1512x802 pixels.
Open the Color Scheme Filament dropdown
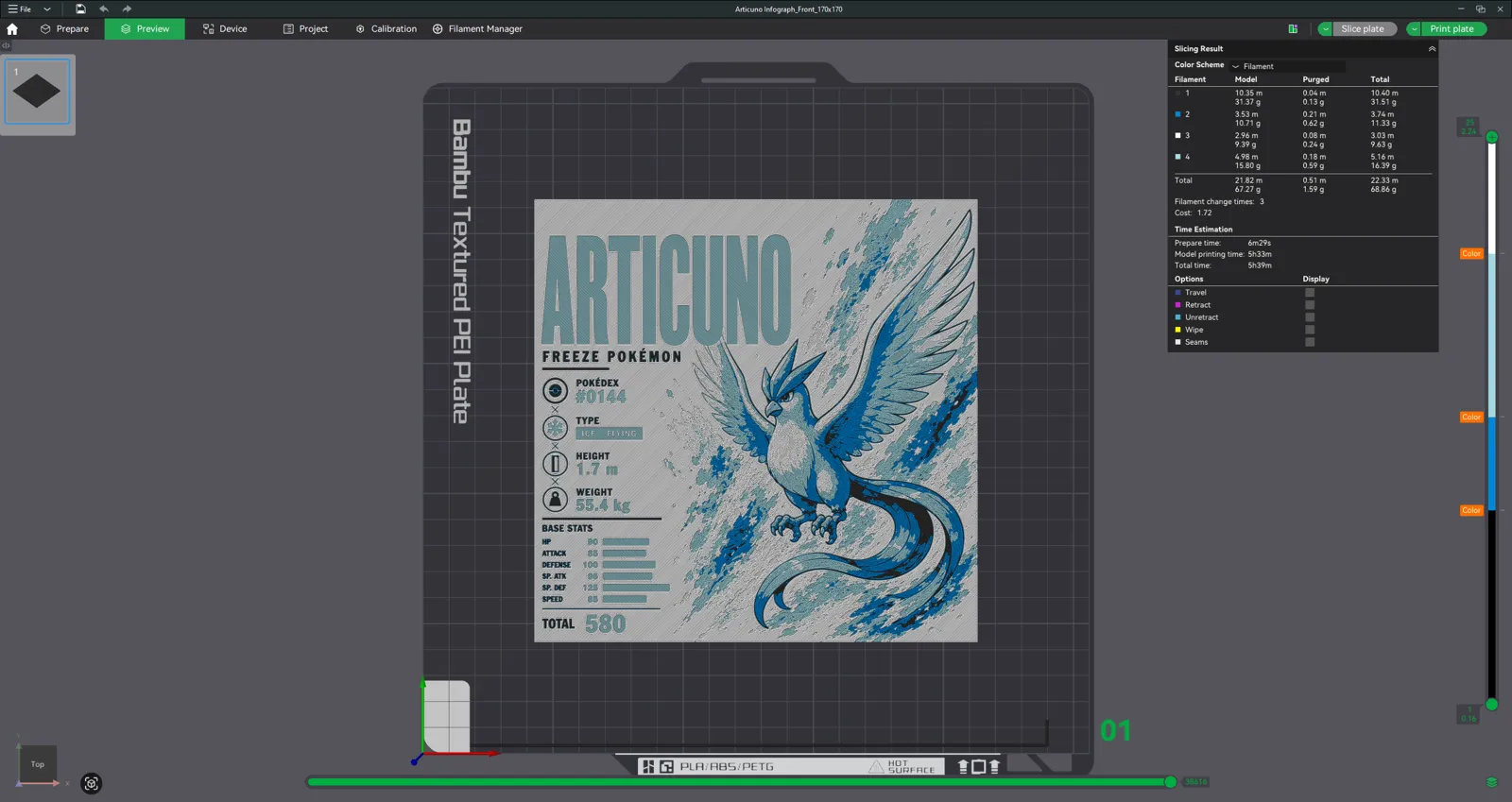click(x=1287, y=66)
